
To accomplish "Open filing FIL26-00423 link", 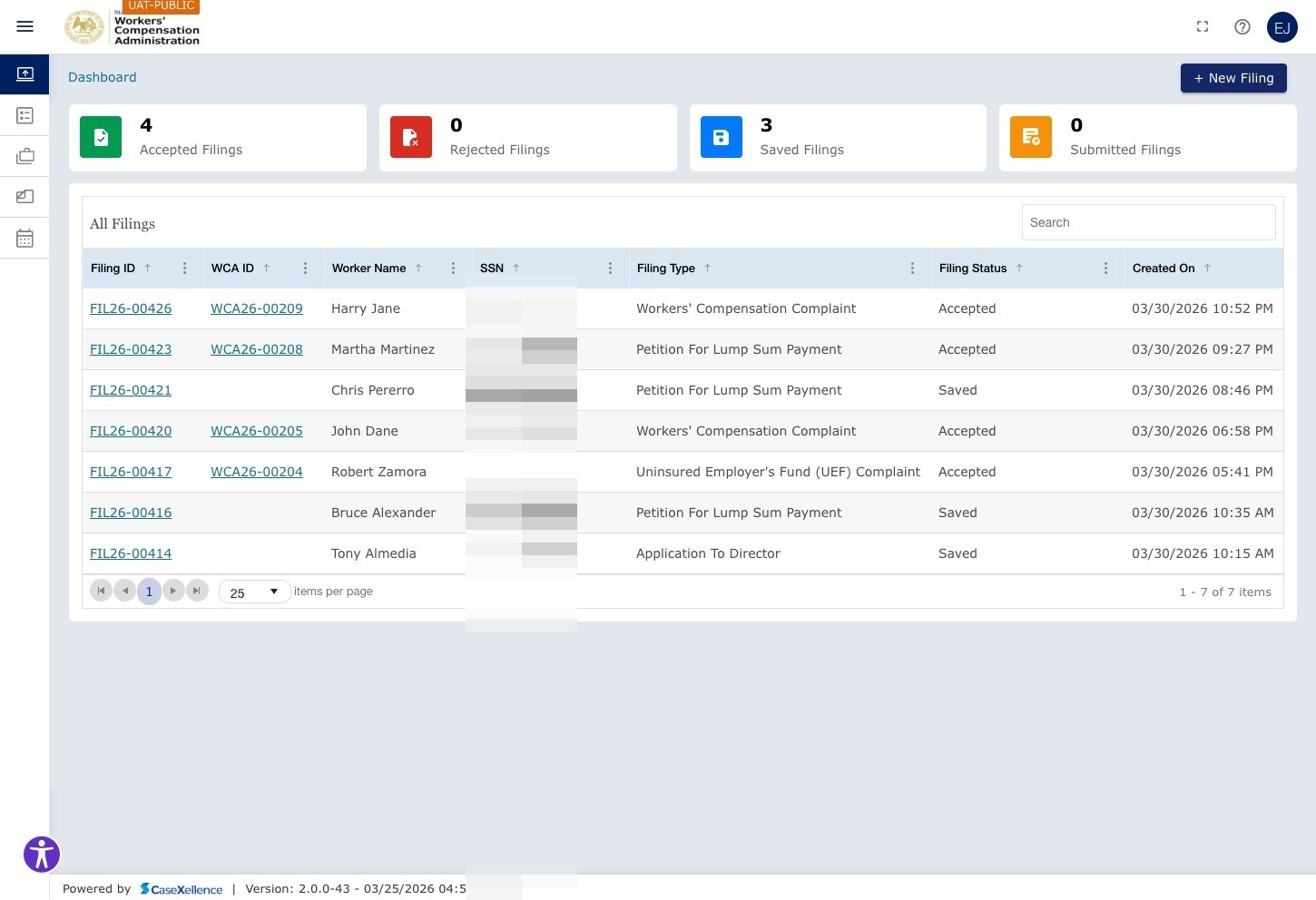I will click(x=131, y=349).
